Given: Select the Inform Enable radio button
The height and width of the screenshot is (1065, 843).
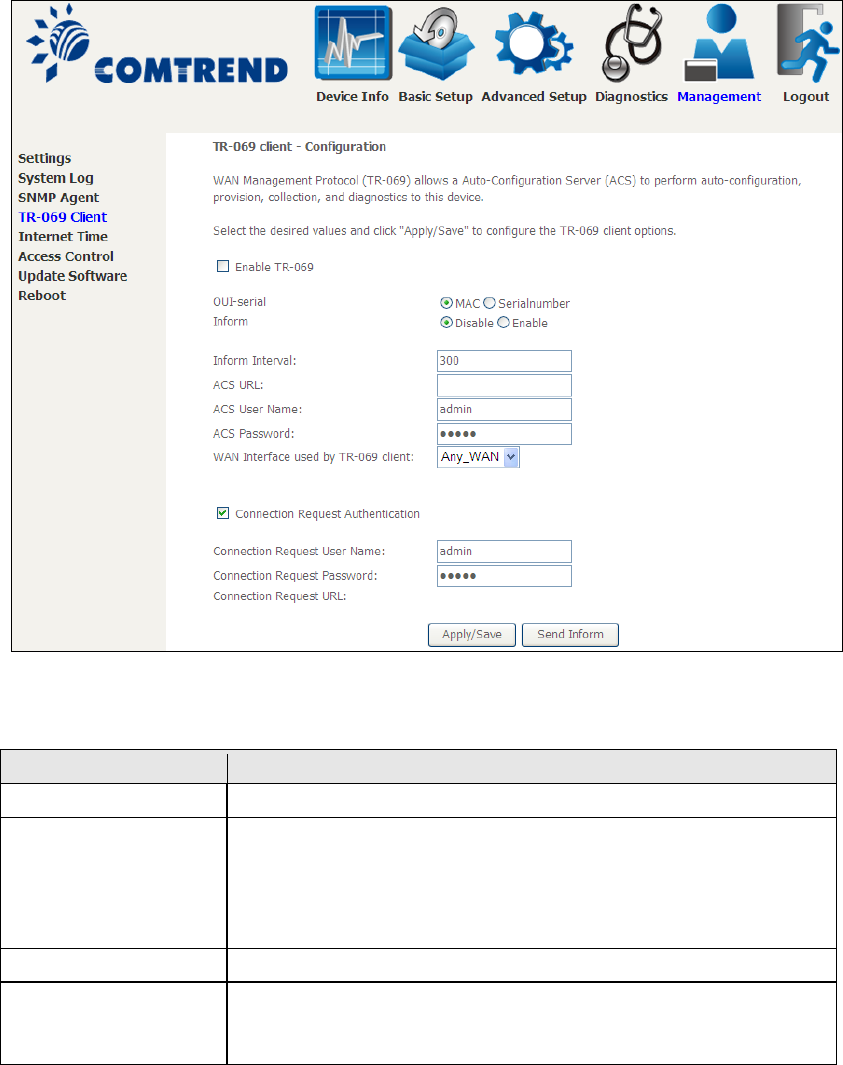Looking at the screenshot, I should pyautogui.click(x=503, y=323).
